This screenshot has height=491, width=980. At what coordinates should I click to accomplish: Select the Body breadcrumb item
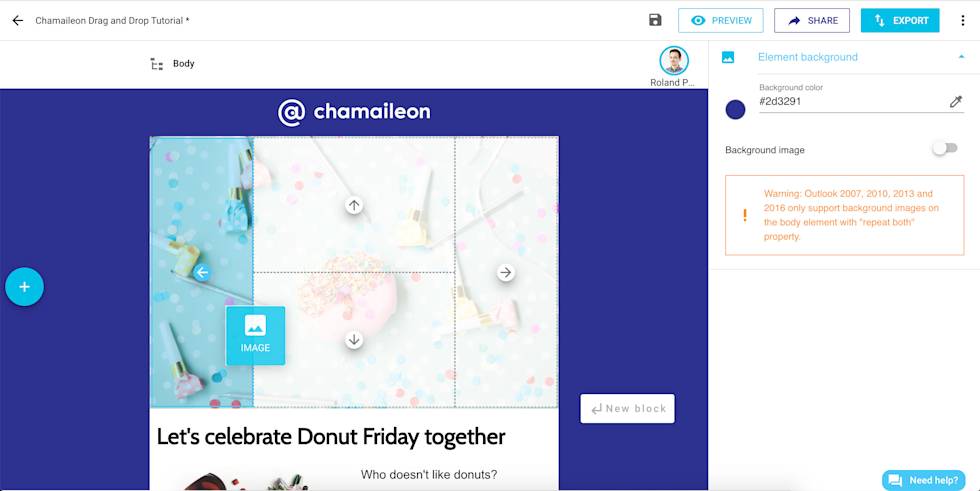pyautogui.click(x=183, y=64)
